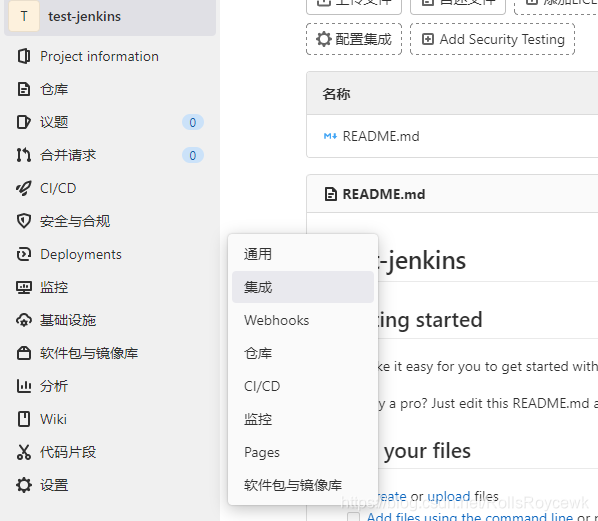
Task: Click the 配置集成 button
Action: coord(354,39)
